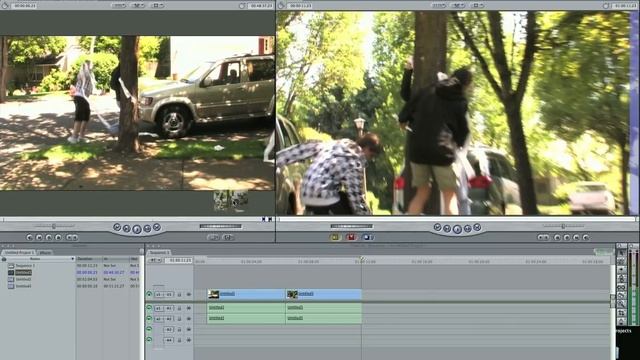This screenshot has height=360, width=640.
Task: Toggle A3 track audible control
Action: (149, 329)
